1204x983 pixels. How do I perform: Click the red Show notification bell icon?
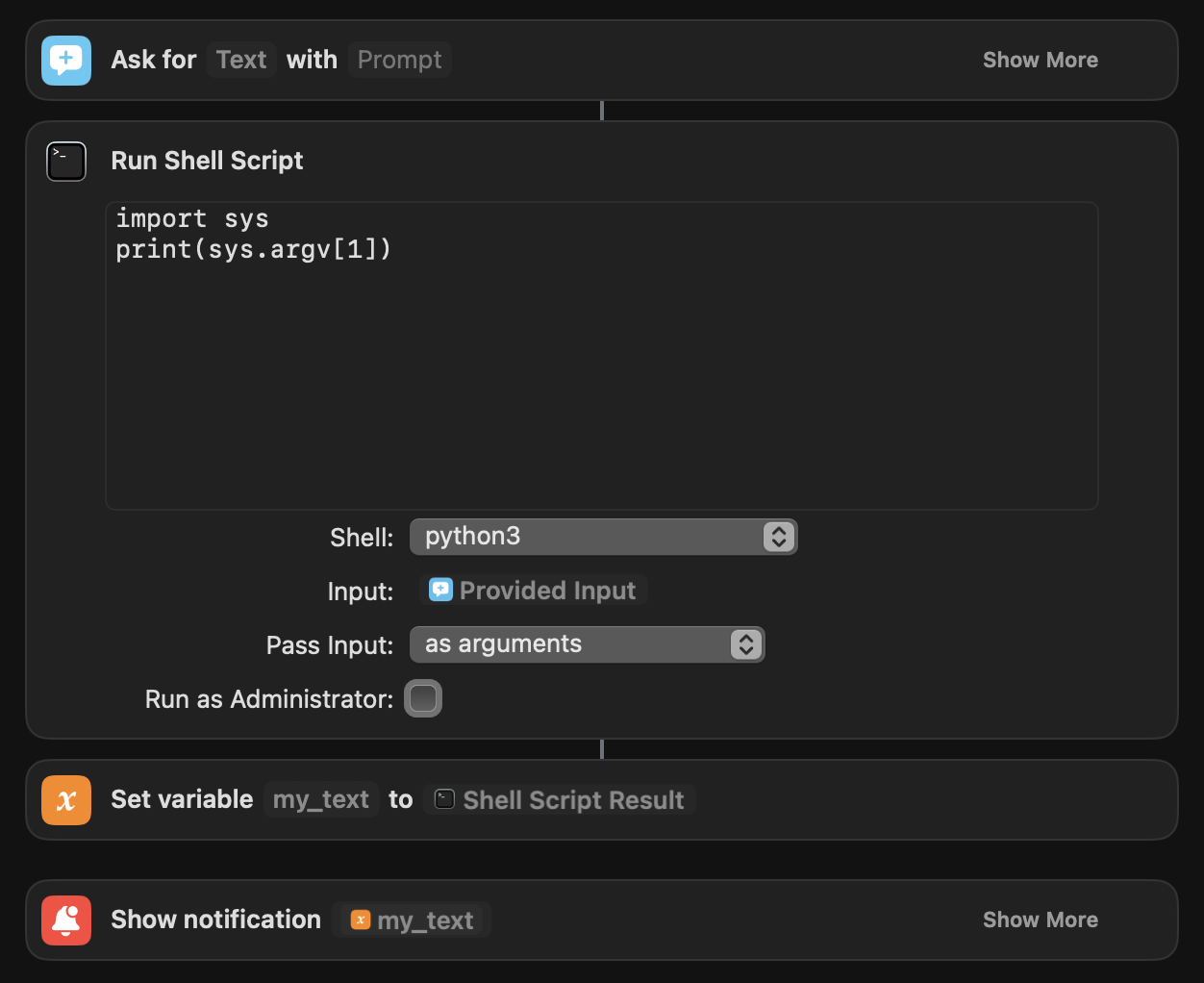point(66,920)
